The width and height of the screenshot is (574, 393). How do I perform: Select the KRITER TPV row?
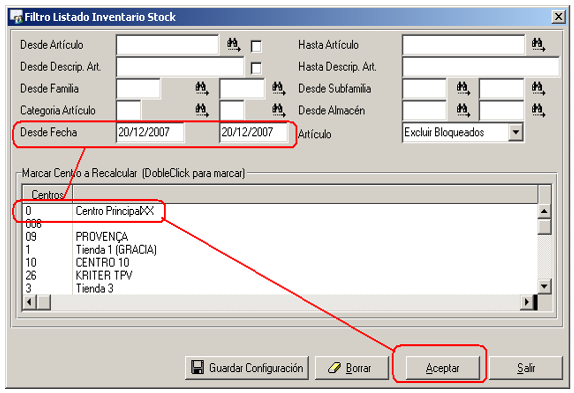pyautogui.click(x=280, y=275)
